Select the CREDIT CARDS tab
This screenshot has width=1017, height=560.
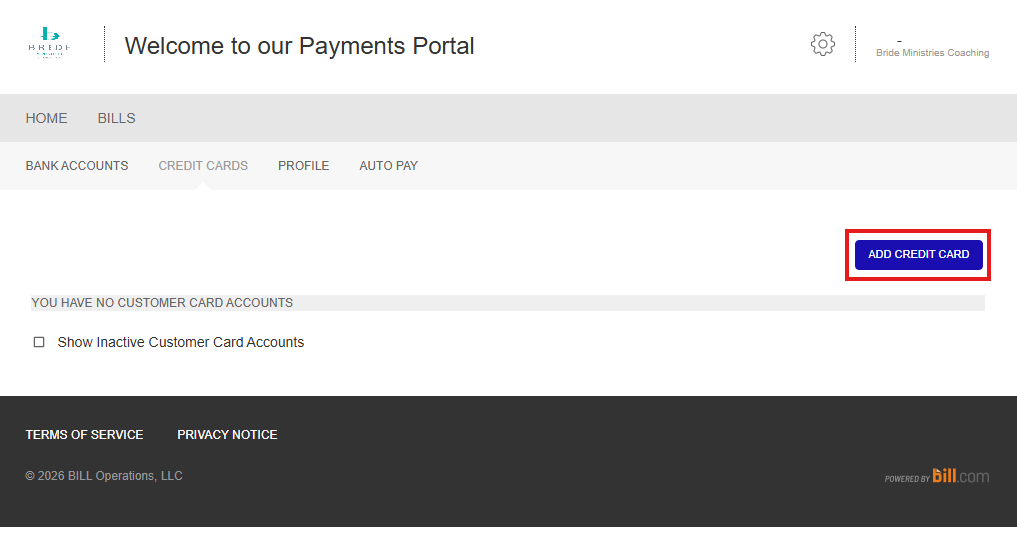[x=203, y=166]
